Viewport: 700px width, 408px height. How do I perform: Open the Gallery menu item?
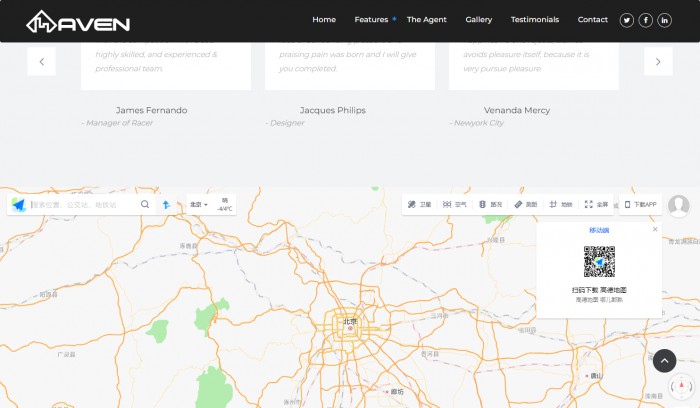click(x=479, y=20)
